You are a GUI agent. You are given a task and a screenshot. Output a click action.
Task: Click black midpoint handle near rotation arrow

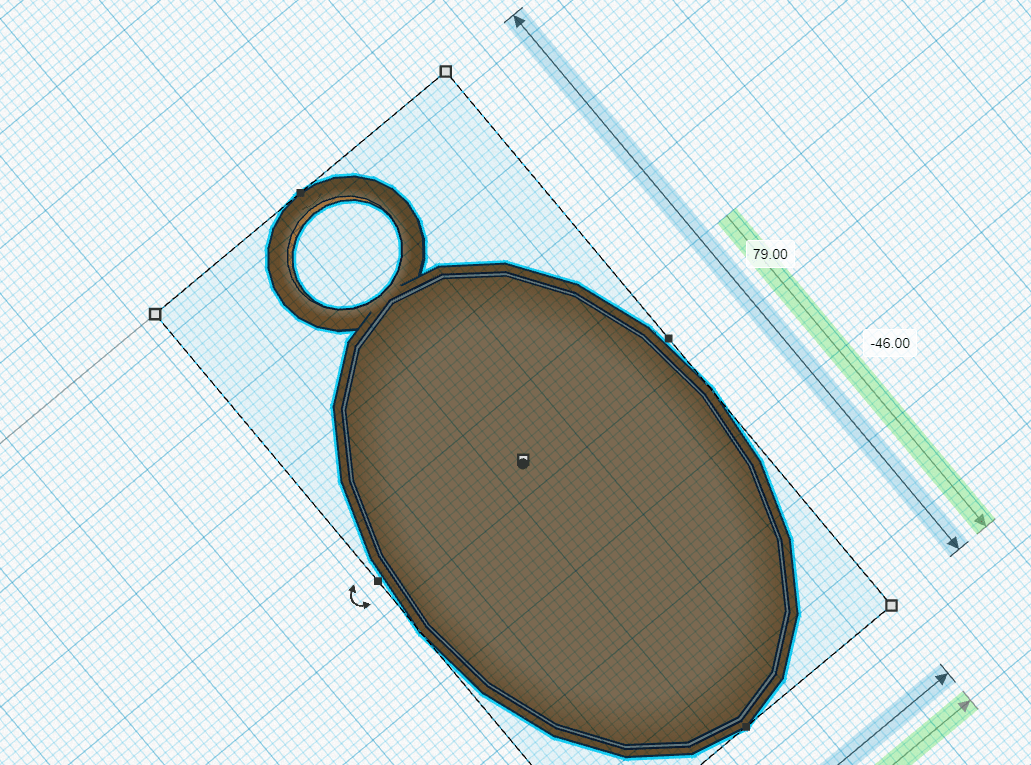378,581
